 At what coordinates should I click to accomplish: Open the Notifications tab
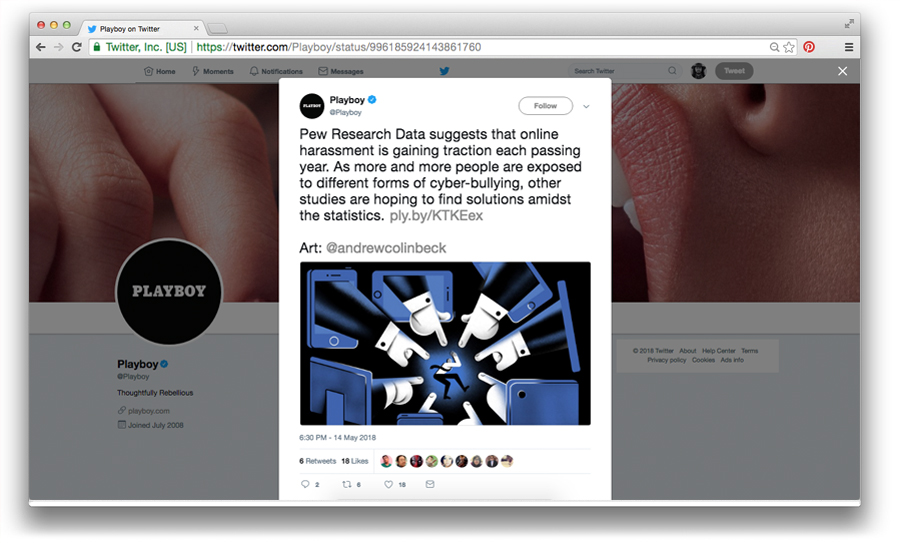tap(276, 71)
